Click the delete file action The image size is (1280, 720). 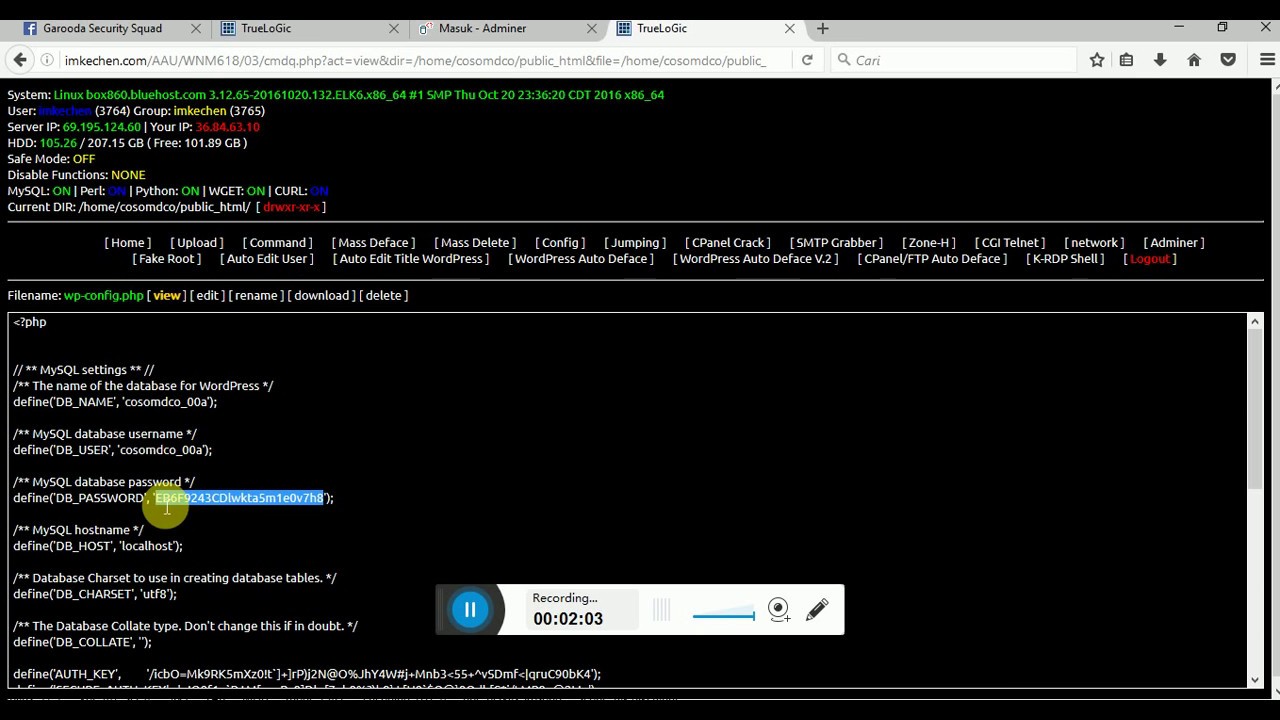[384, 296]
